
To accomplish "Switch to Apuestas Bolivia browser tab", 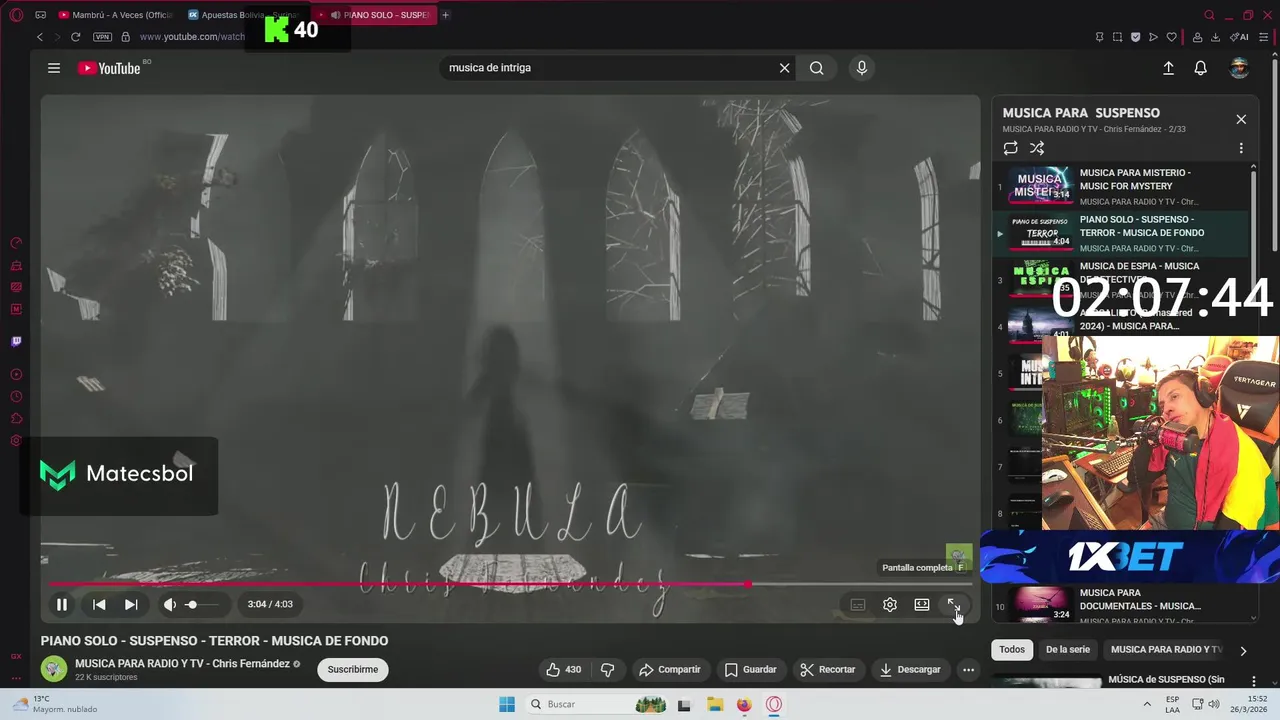I will 243,15.
